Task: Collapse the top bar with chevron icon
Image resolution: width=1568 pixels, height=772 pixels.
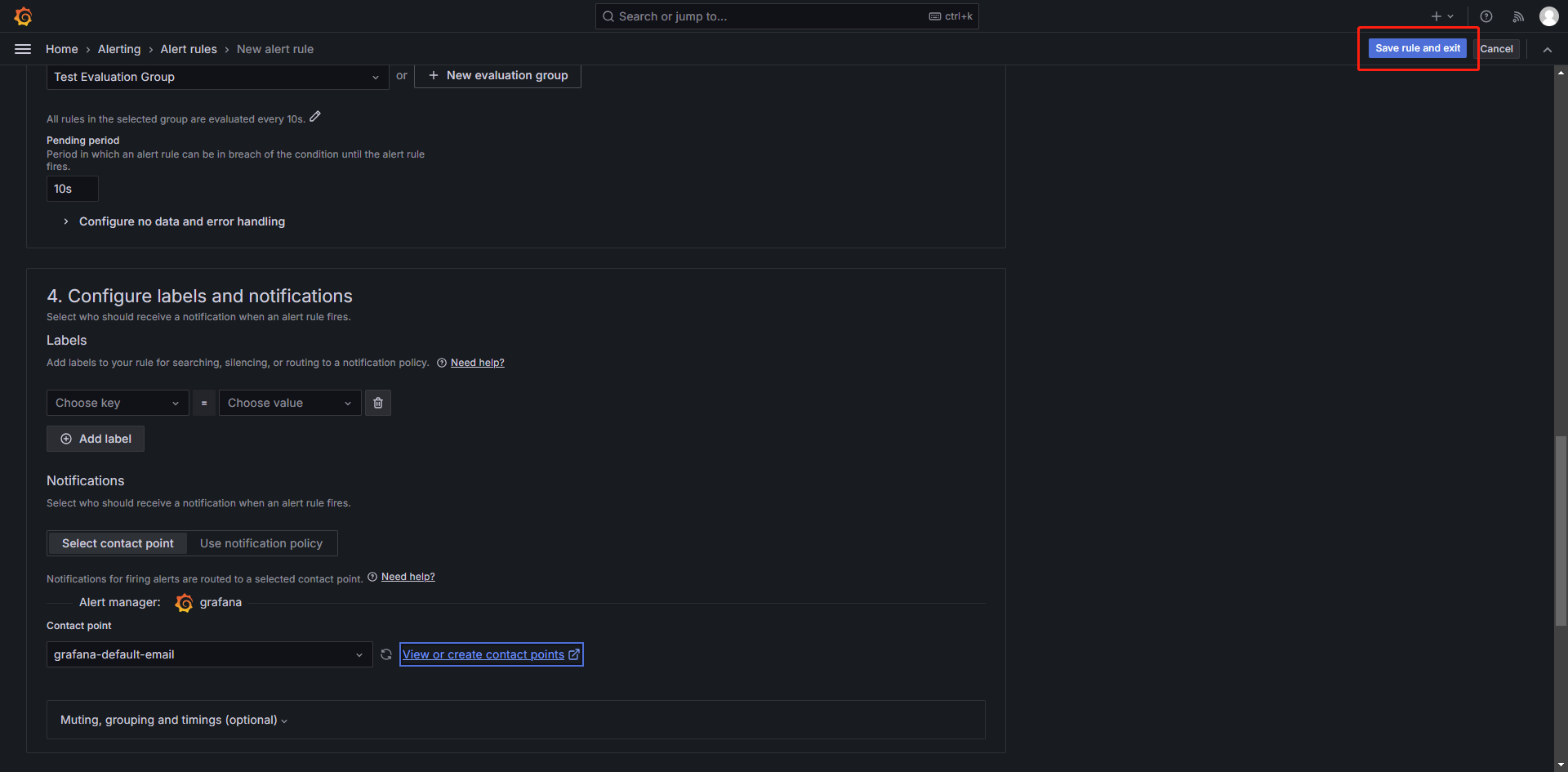Action: click(1547, 49)
